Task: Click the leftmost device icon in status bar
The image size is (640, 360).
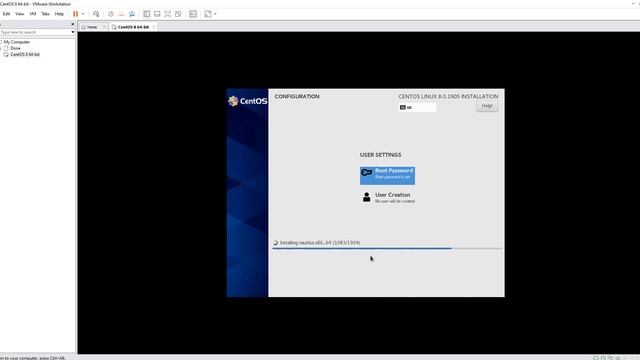Action: 596,358
